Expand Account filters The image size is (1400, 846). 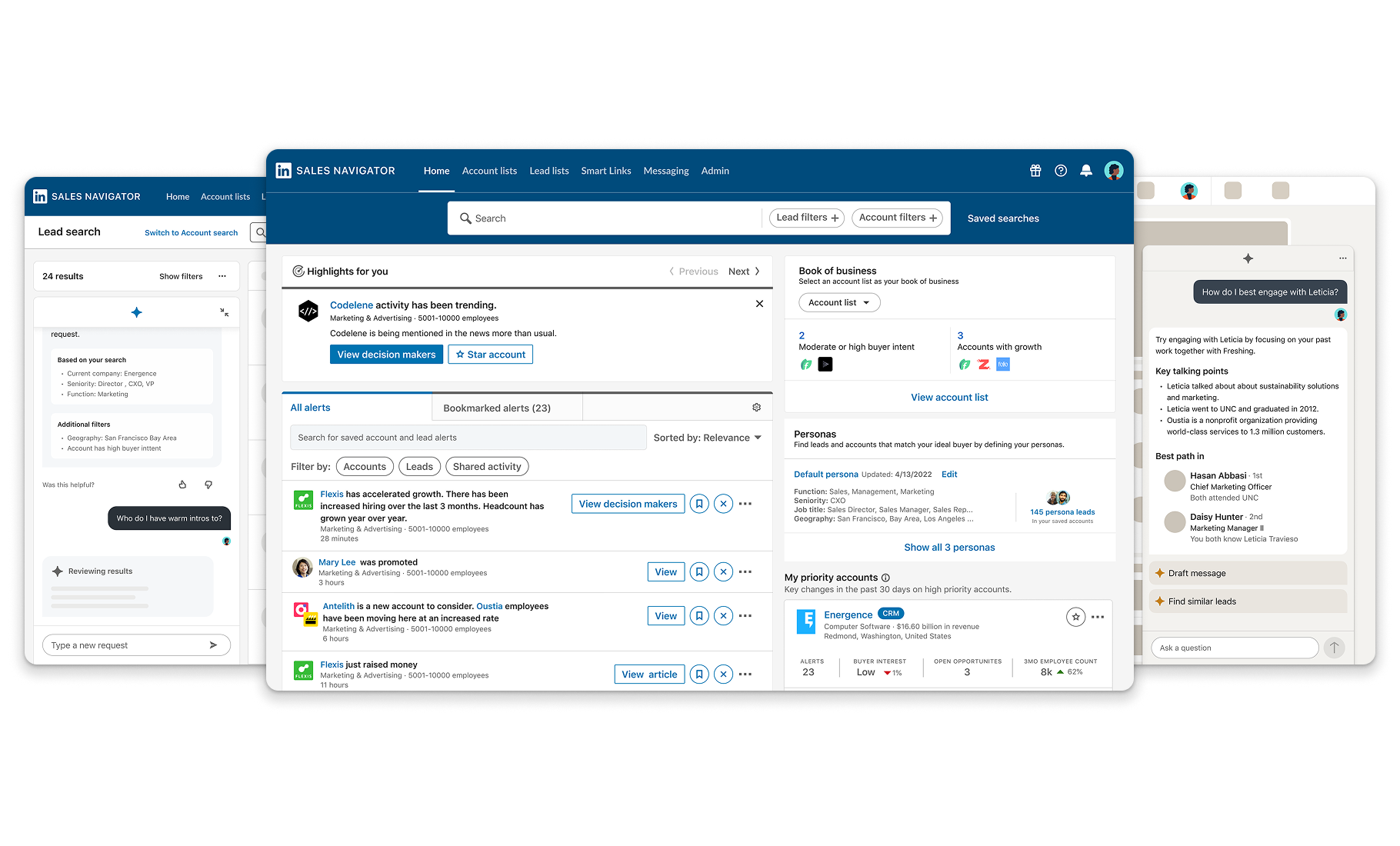click(x=898, y=218)
